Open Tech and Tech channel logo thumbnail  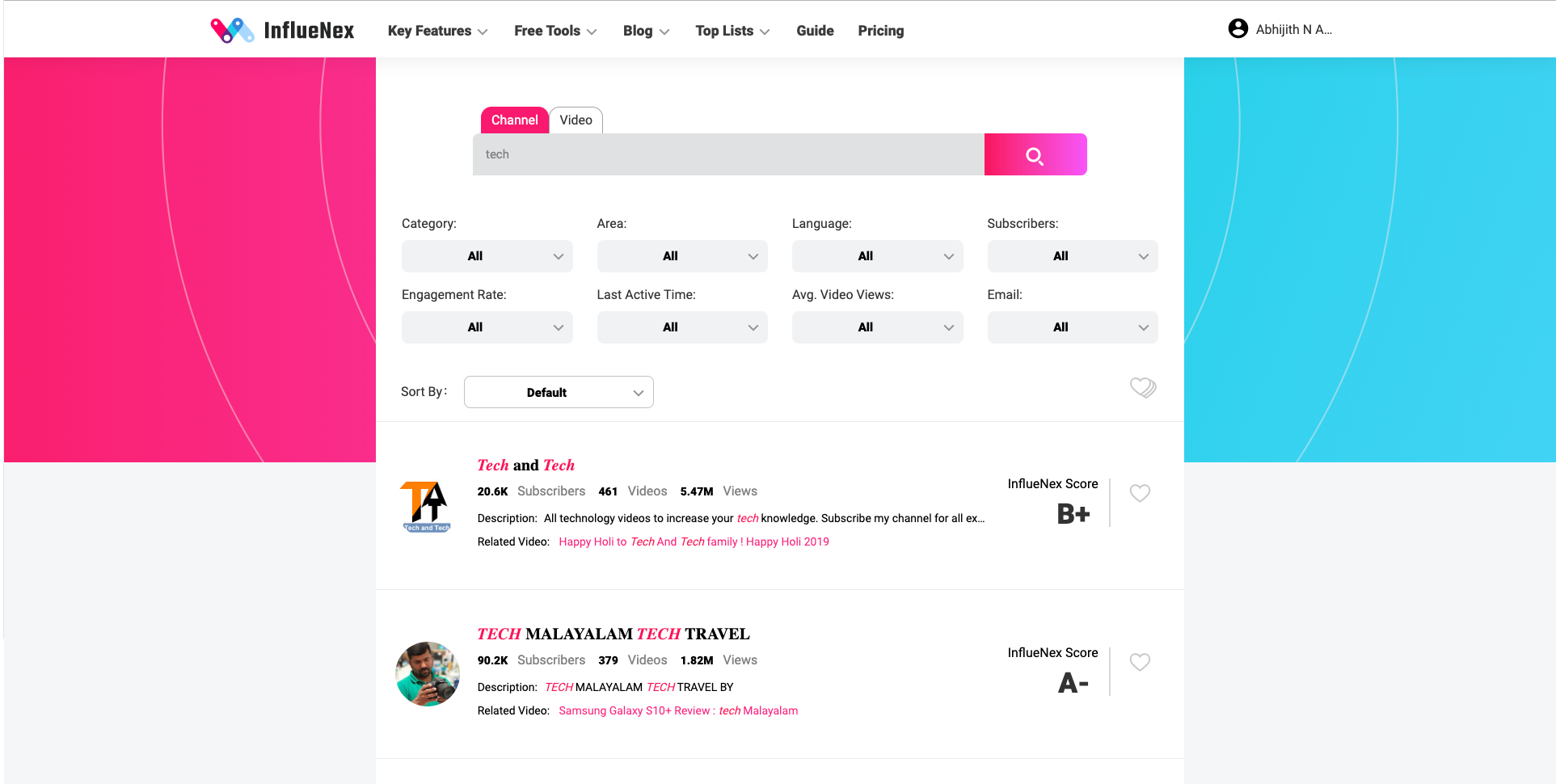(x=427, y=507)
